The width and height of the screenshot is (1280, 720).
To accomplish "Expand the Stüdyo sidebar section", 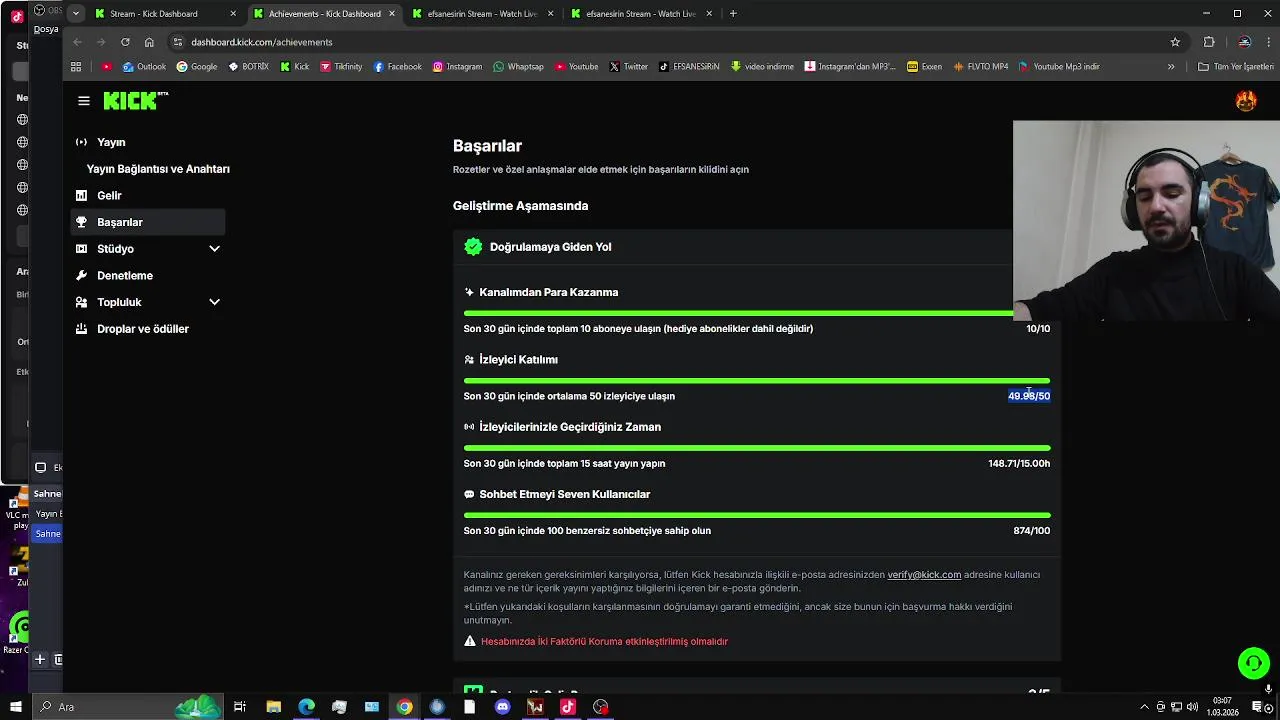I will tap(214, 249).
